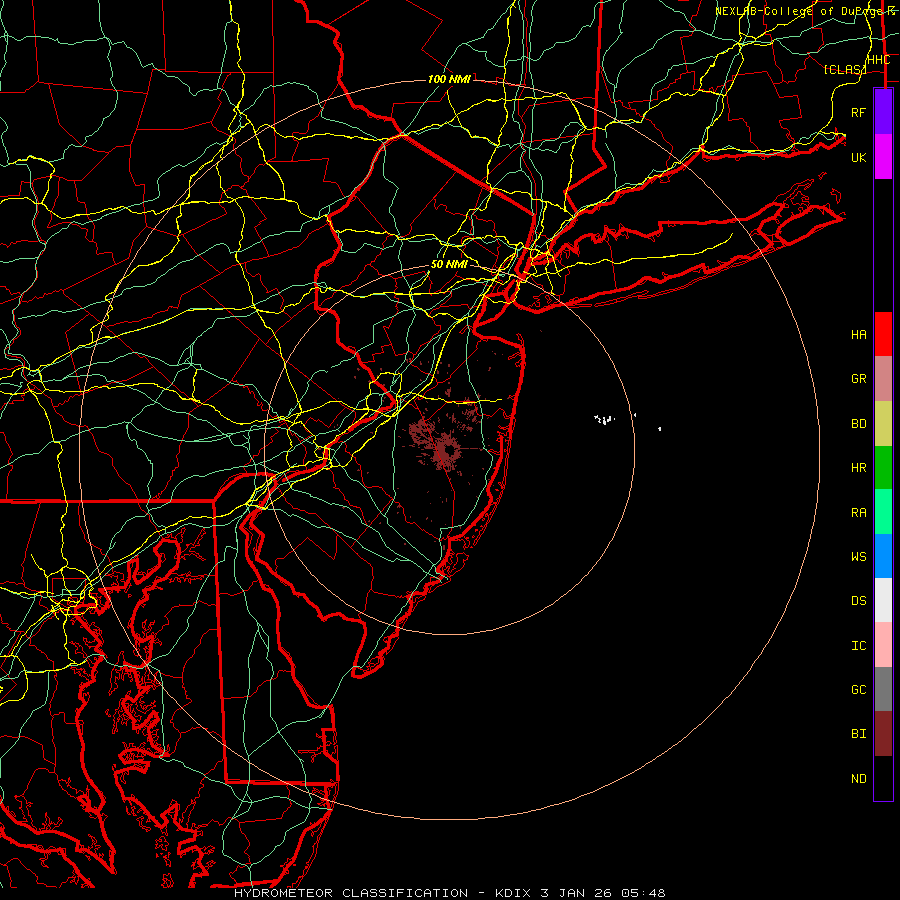Pick the light pink IC legend swatch

coord(883,645)
